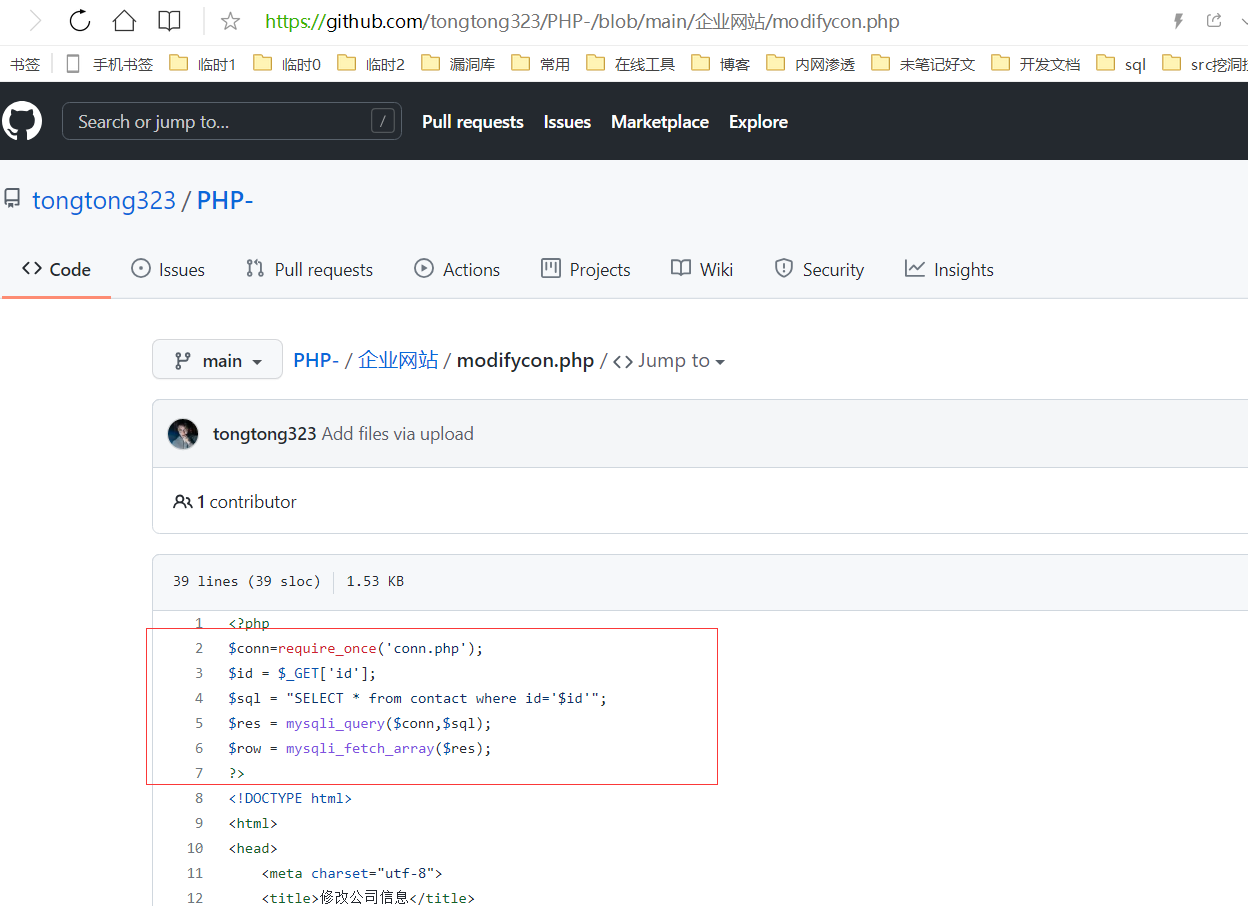Viewport: 1248px width, 906px height.
Task: Click PHP- in the file breadcrumb
Action: (x=316, y=360)
